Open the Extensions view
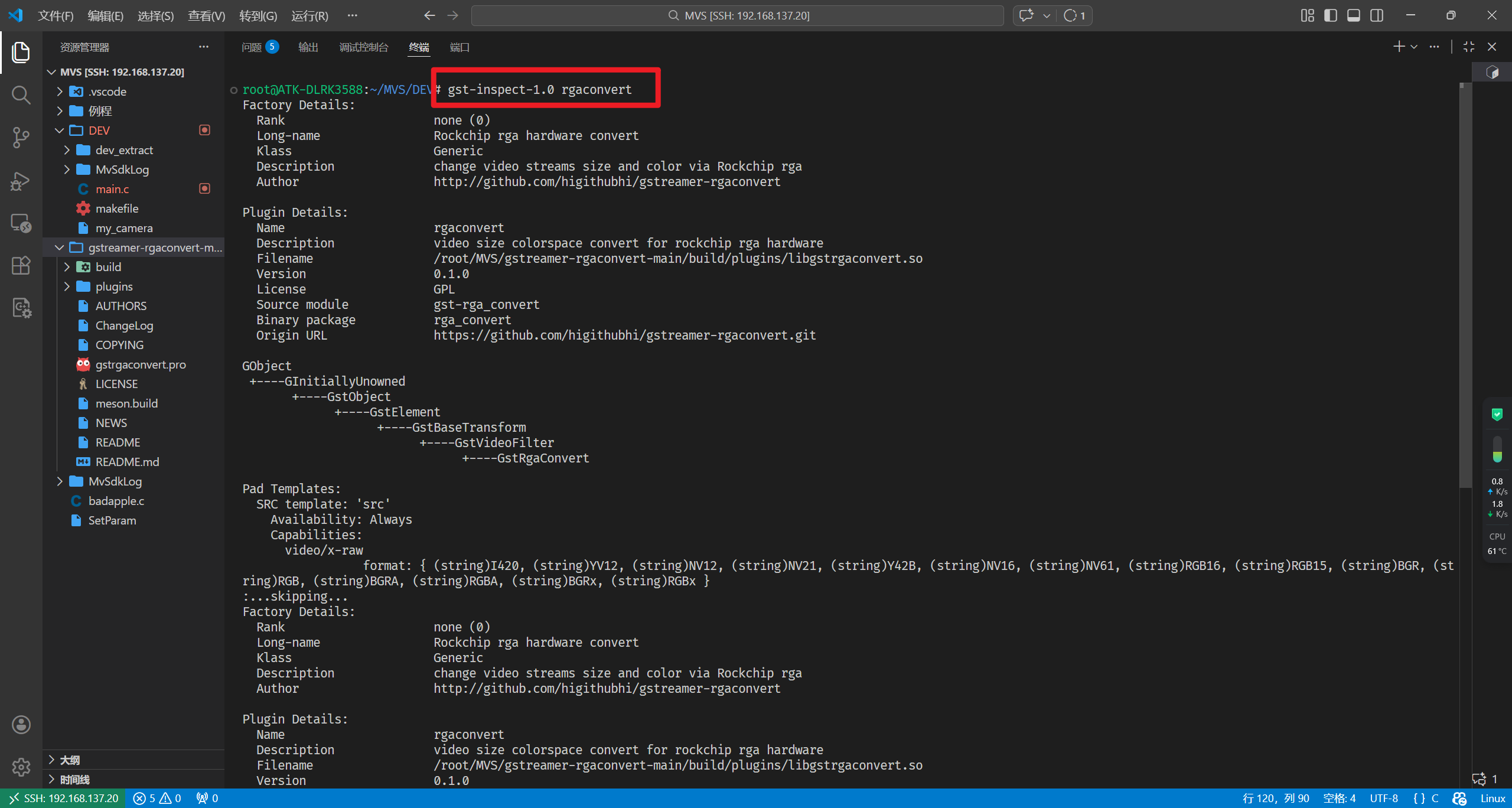 [21, 266]
